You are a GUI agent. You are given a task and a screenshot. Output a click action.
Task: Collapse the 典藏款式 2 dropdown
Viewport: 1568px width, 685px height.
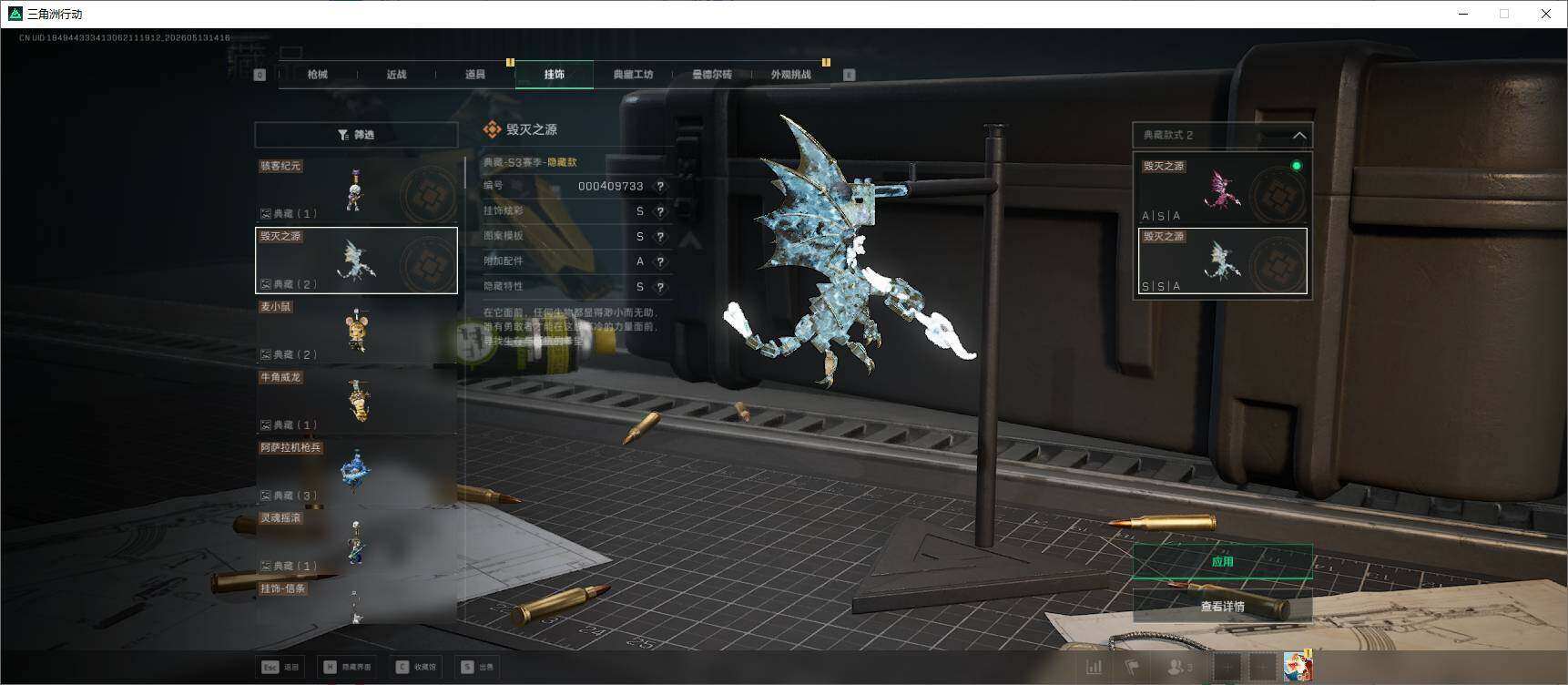click(1299, 136)
